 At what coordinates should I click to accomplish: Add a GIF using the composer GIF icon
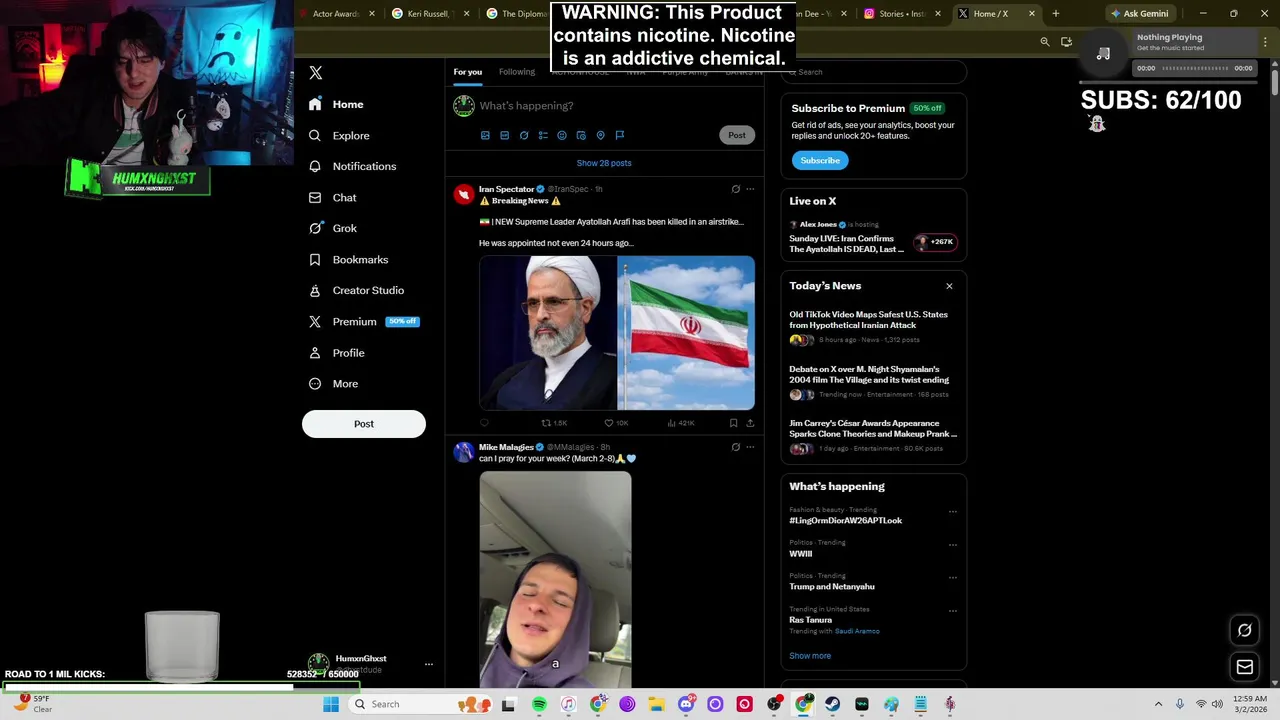click(504, 135)
